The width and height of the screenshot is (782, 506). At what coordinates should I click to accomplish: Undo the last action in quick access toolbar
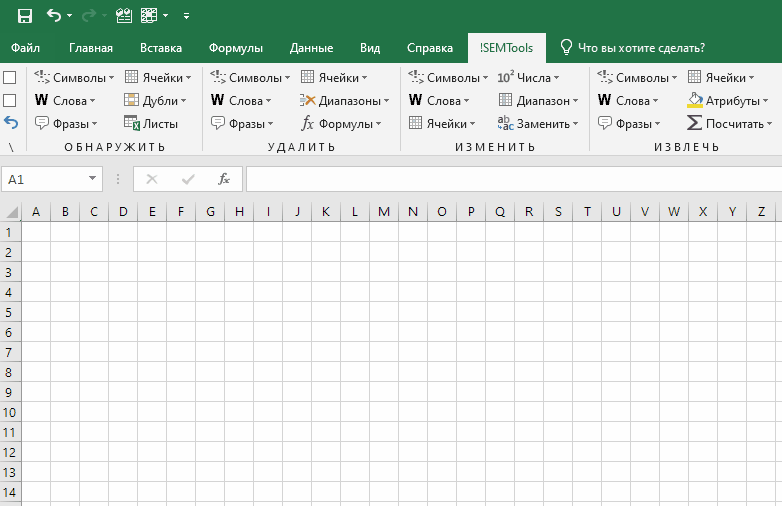pos(54,16)
